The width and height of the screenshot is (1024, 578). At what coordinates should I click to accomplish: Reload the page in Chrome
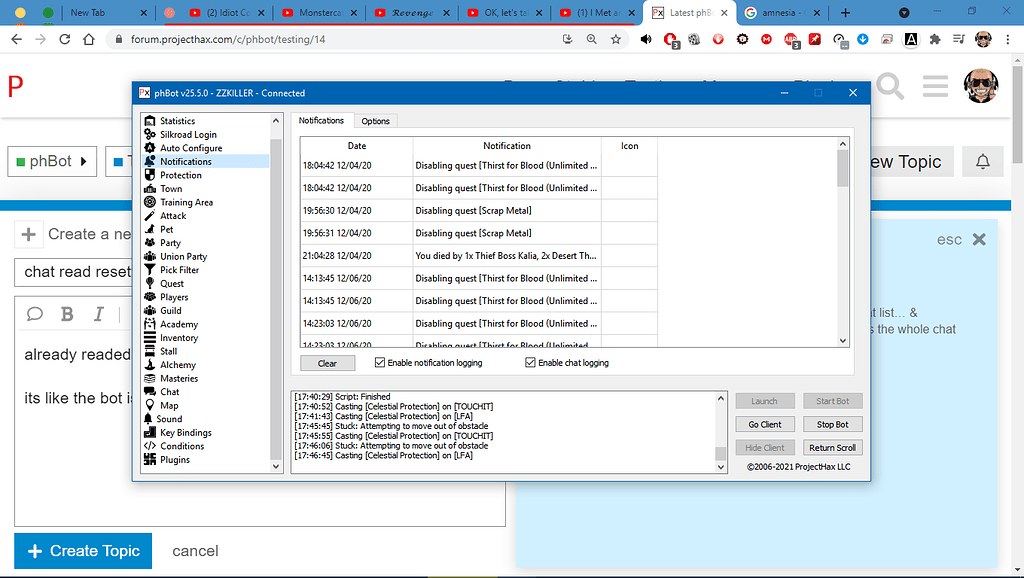point(65,39)
